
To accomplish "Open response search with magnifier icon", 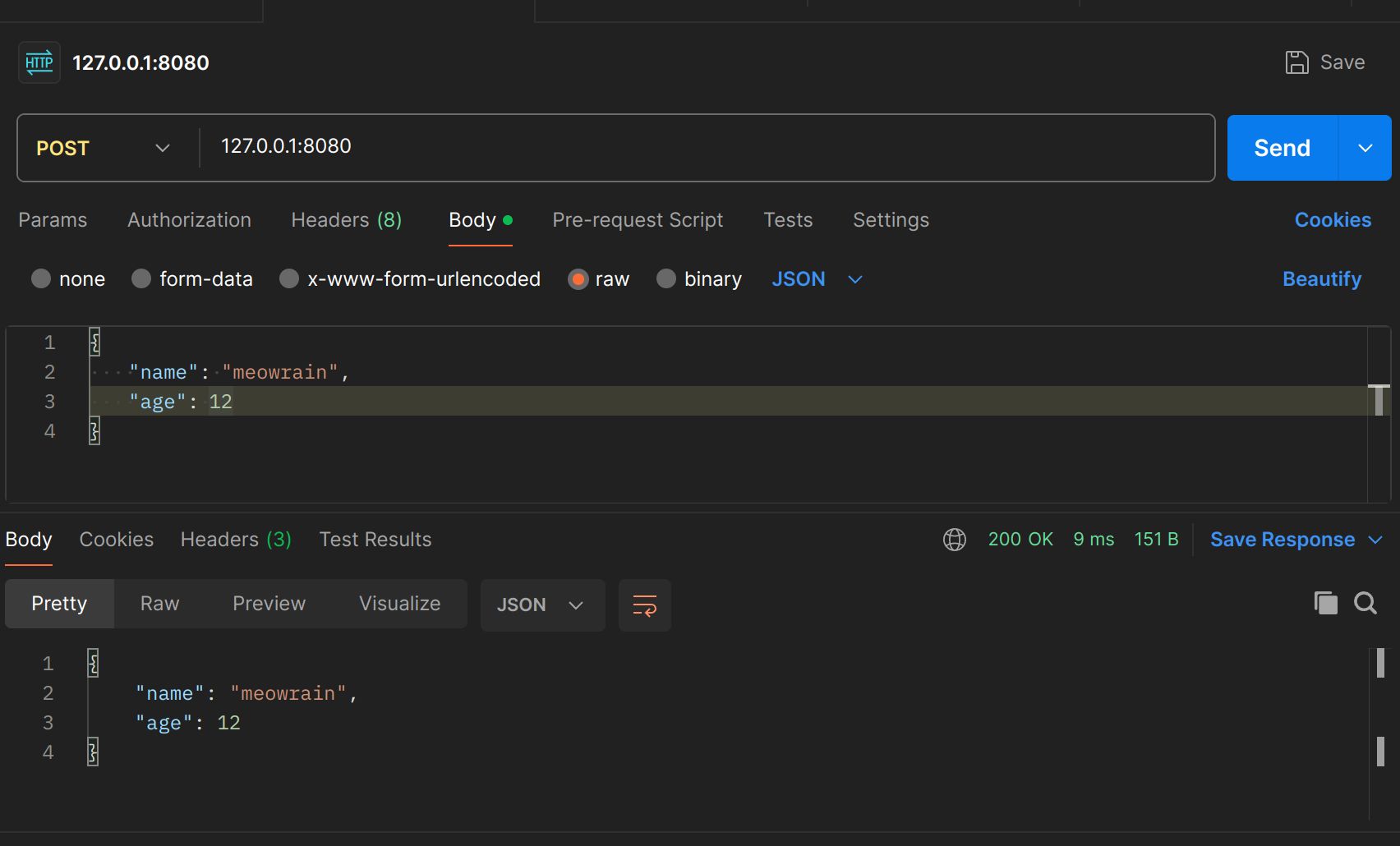I will [1365, 604].
